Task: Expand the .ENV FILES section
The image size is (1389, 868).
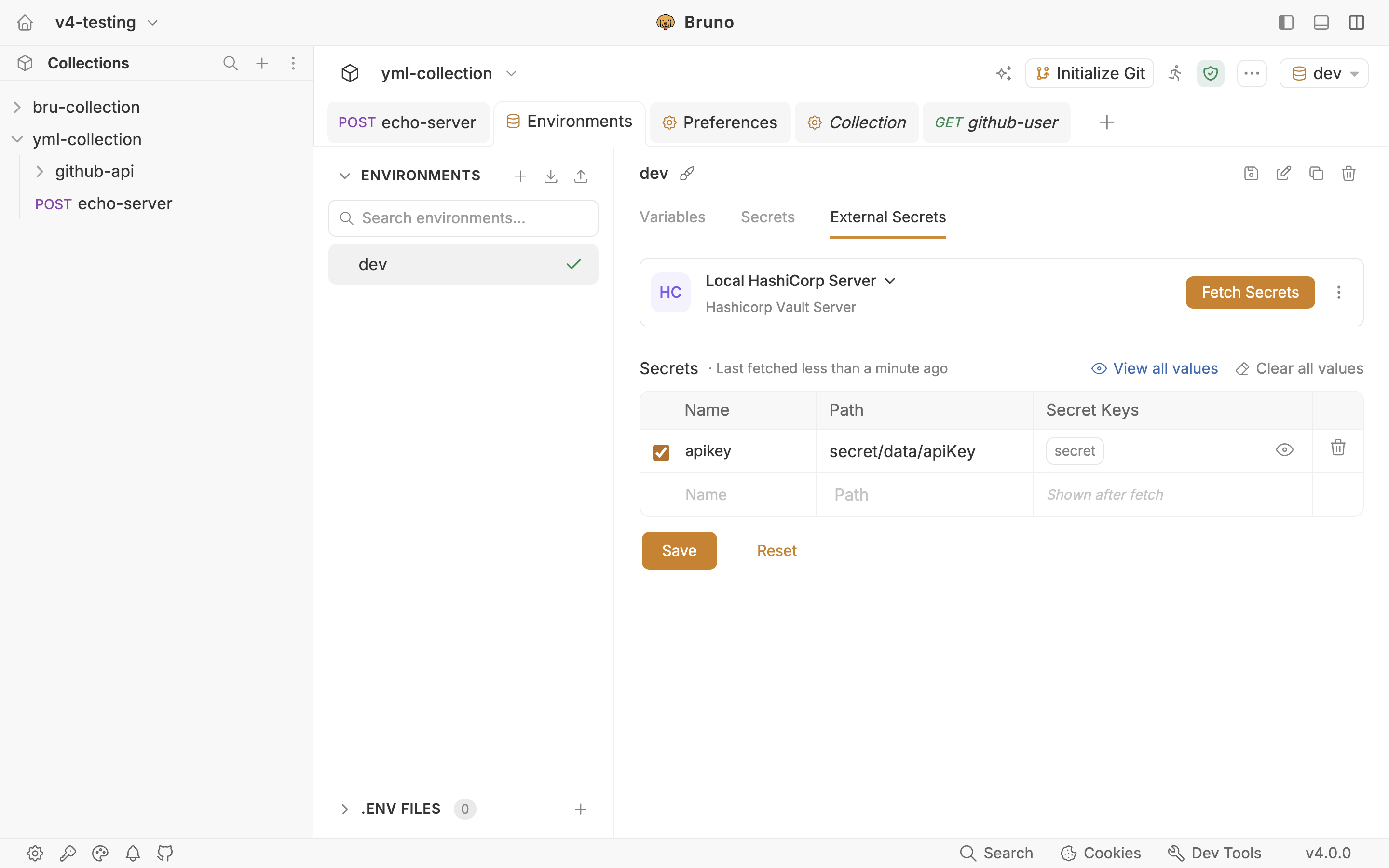Action: pyautogui.click(x=344, y=809)
